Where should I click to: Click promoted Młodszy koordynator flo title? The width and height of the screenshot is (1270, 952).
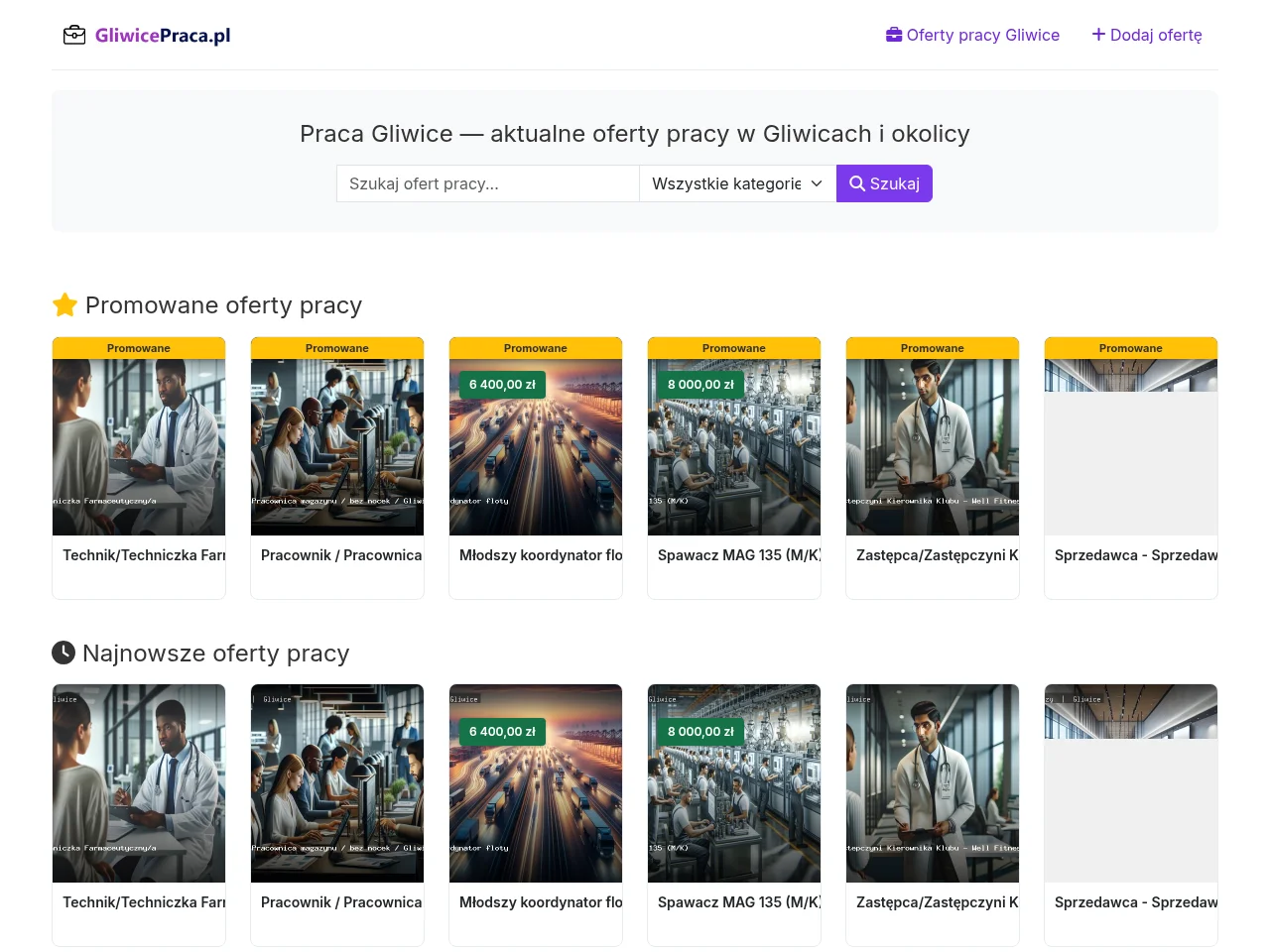pyautogui.click(x=541, y=555)
